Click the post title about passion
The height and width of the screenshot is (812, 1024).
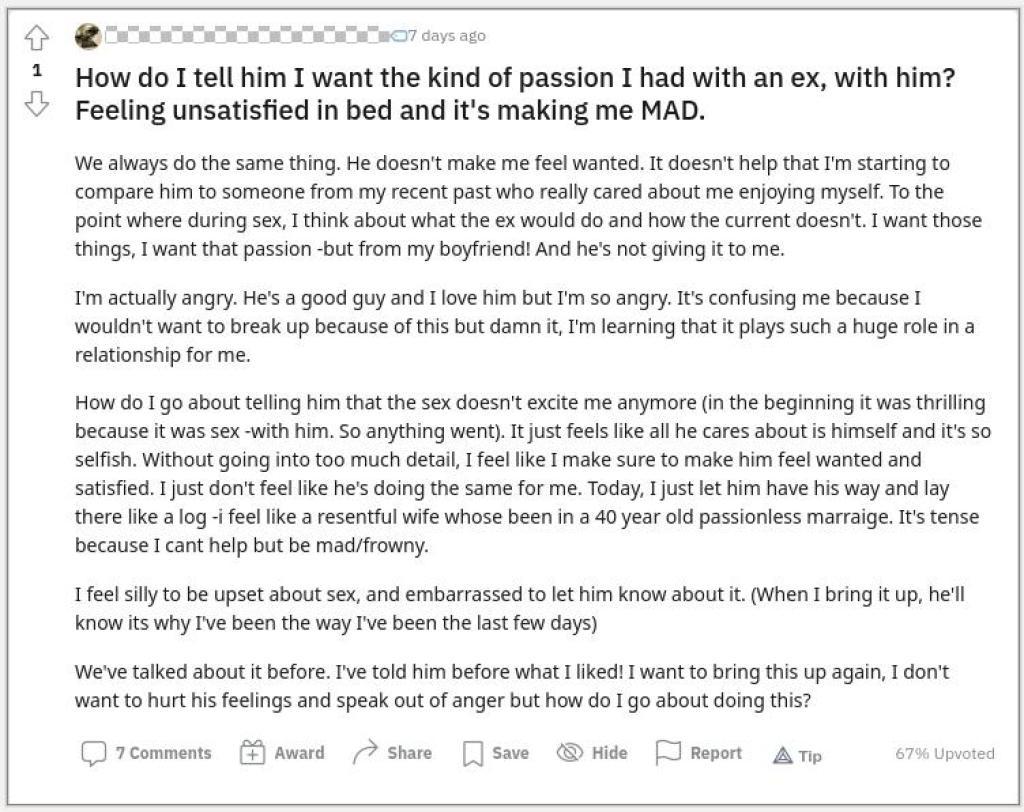click(515, 94)
